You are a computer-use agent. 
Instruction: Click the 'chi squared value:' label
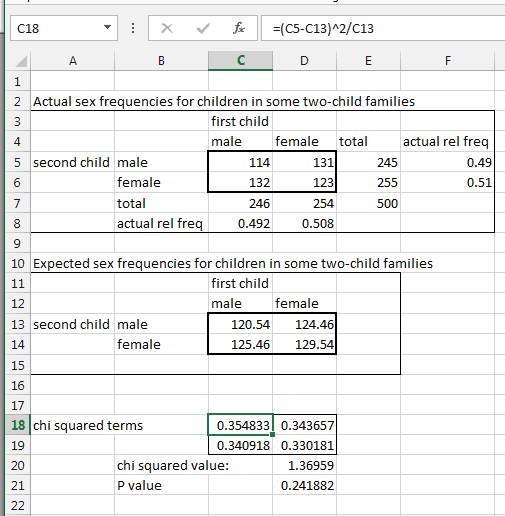[x=173, y=466]
